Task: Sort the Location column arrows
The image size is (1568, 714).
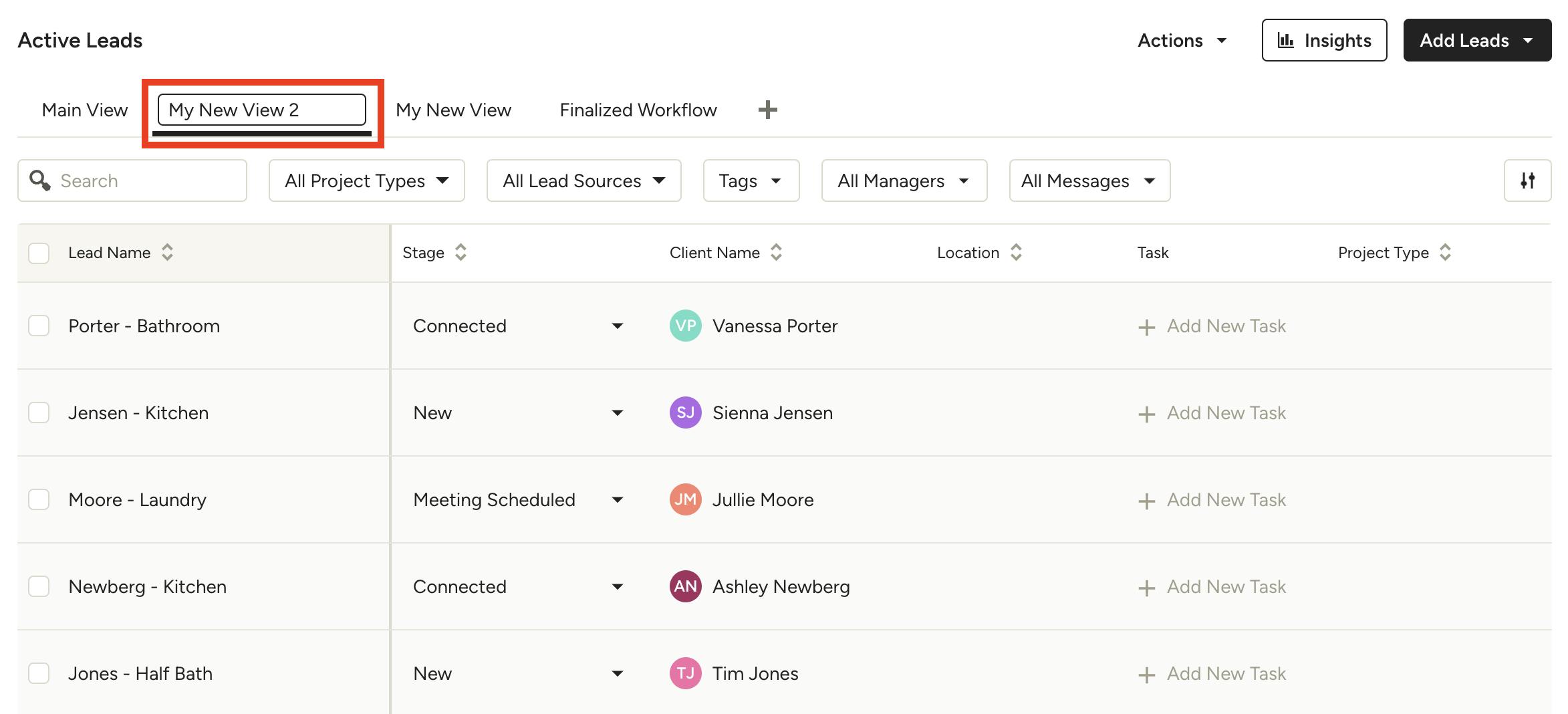Action: coord(1017,253)
